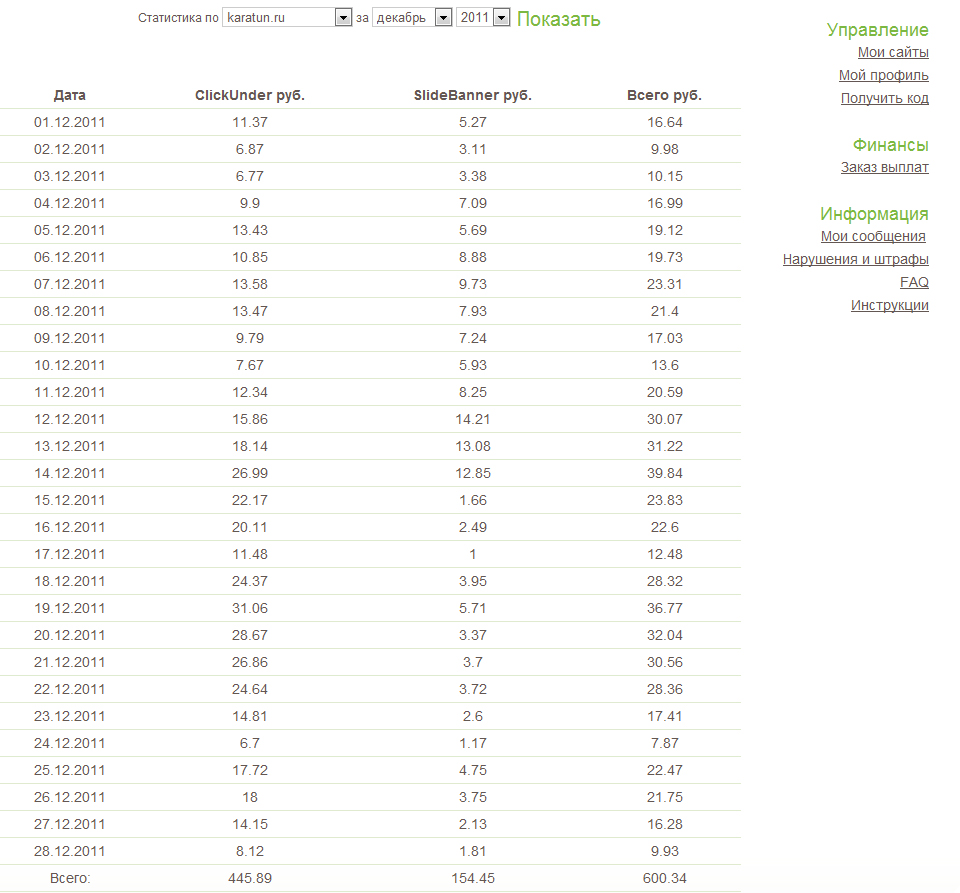Click the Управление section heading
This screenshot has height=893, width=960.
[x=877, y=30]
